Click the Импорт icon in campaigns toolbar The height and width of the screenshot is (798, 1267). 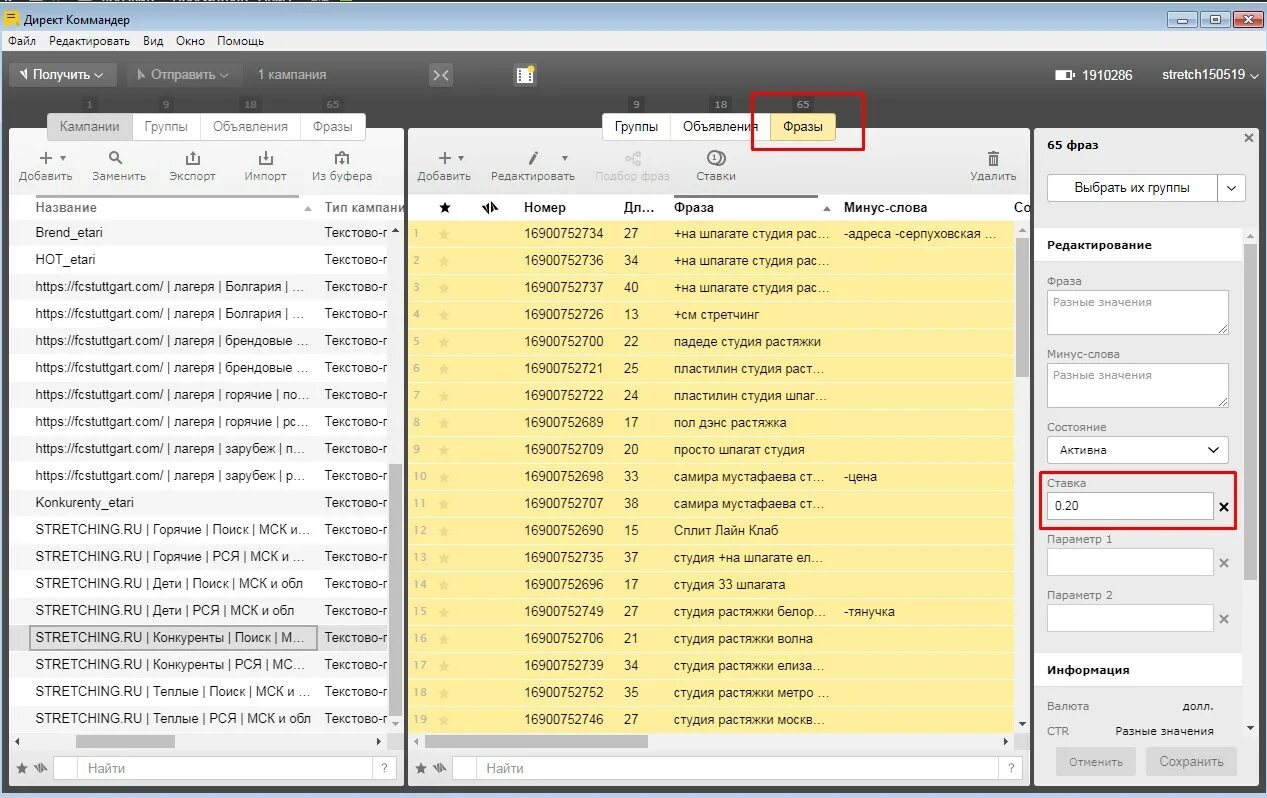[266, 158]
